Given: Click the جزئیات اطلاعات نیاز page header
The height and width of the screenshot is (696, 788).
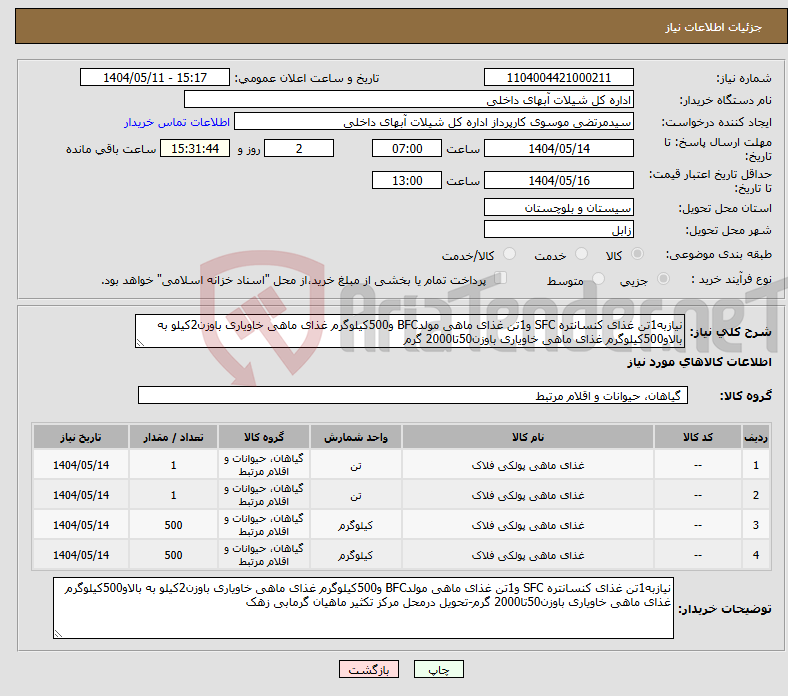Looking at the screenshot, I should (x=714, y=27).
